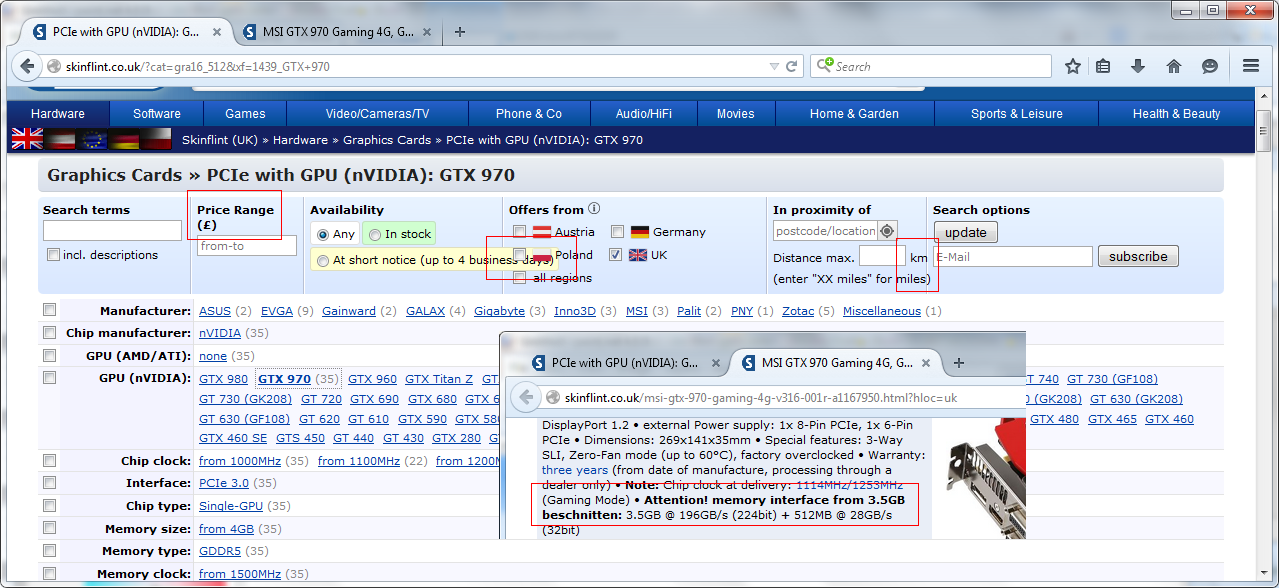The image size is (1279, 588).
Task: Open the Firefox hamburger menu
Action: click(x=1251, y=67)
